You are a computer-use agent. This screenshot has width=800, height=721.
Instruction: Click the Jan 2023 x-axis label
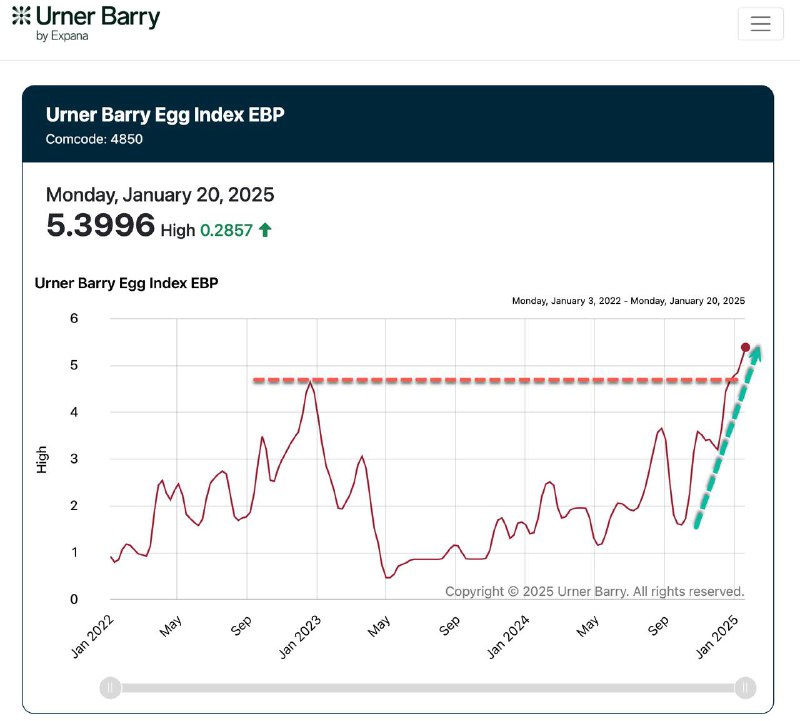tap(300, 636)
